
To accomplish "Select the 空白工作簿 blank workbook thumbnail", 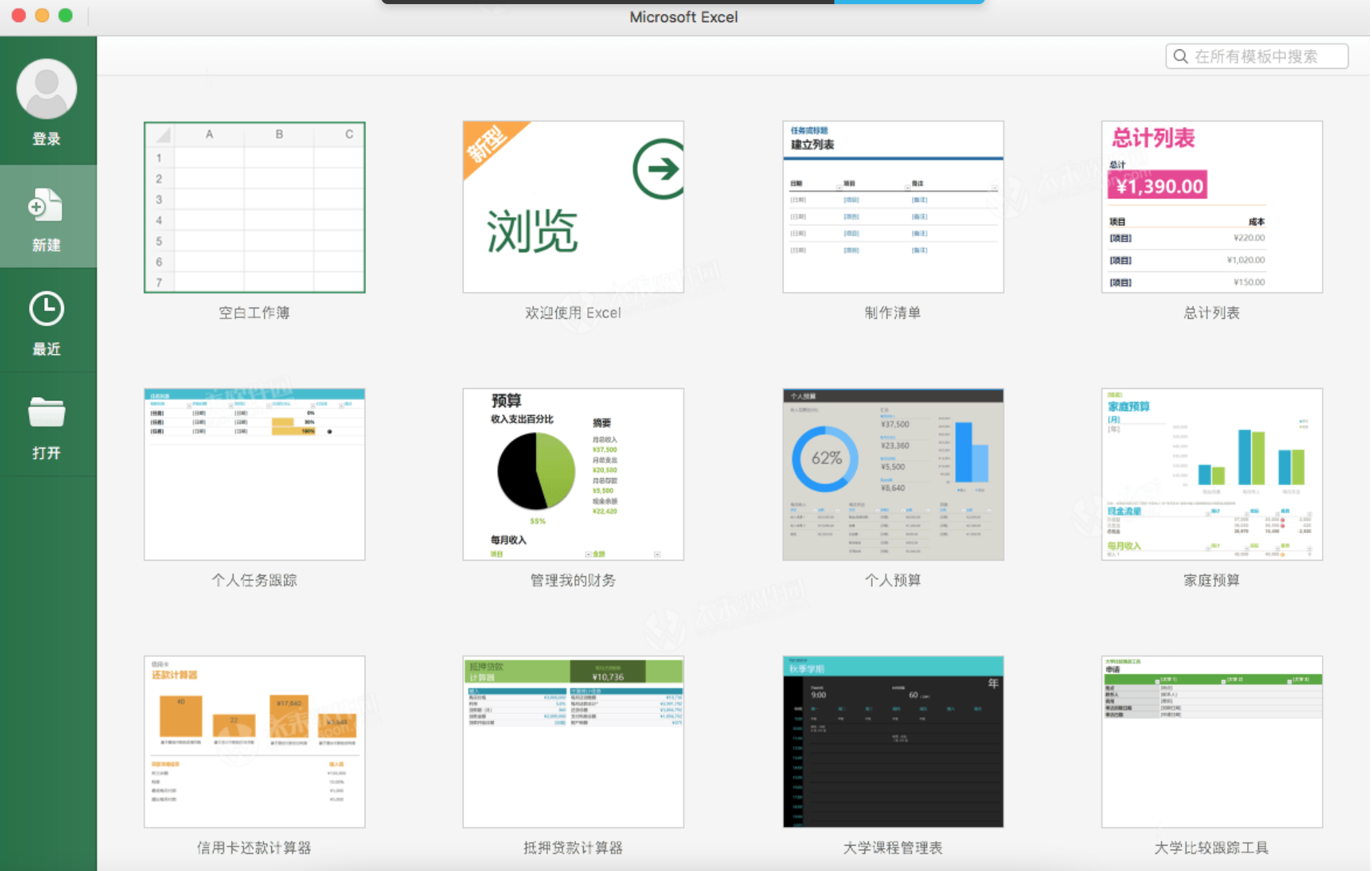I will 254,207.
